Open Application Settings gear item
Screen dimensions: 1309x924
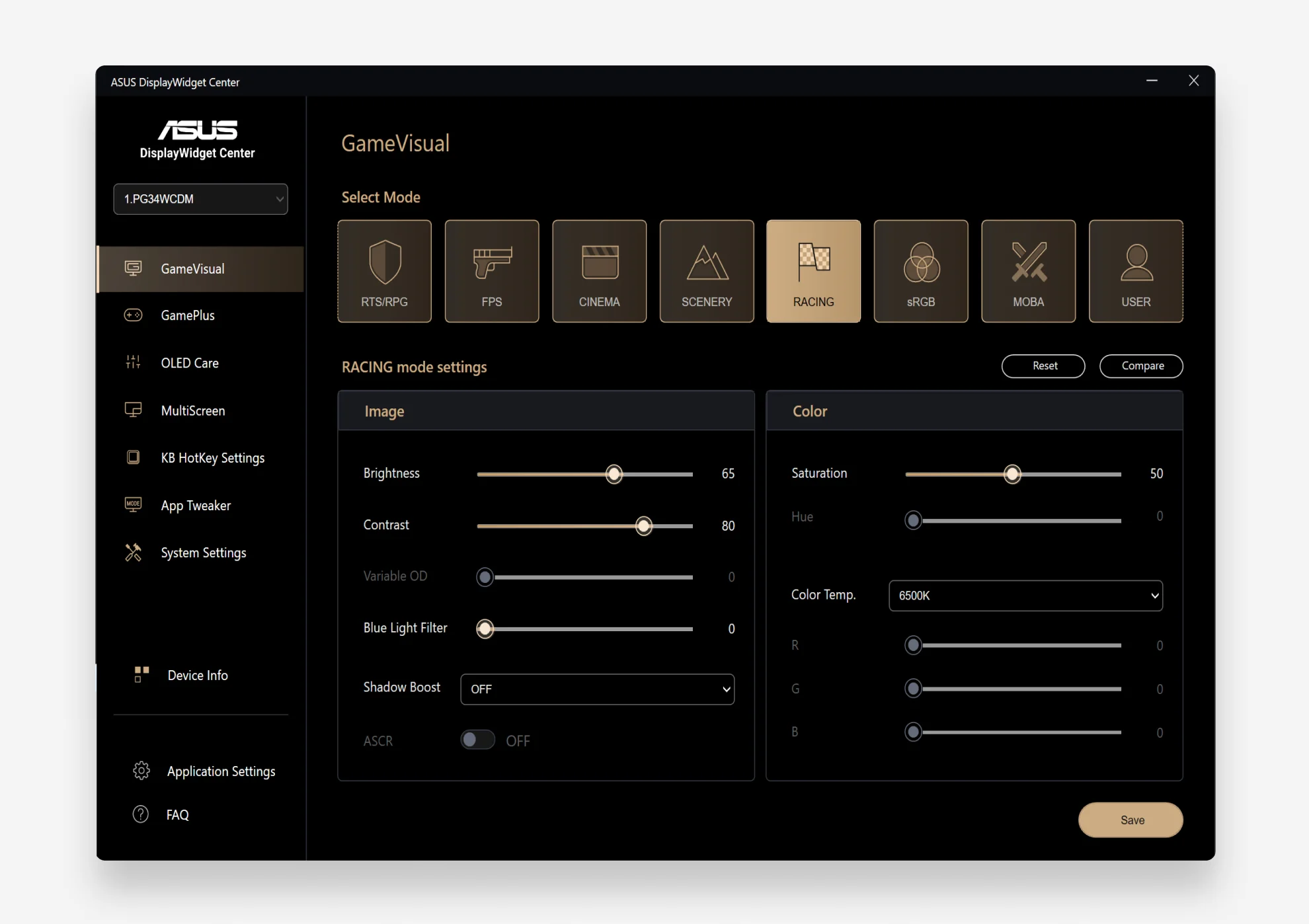tap(221, 771)
